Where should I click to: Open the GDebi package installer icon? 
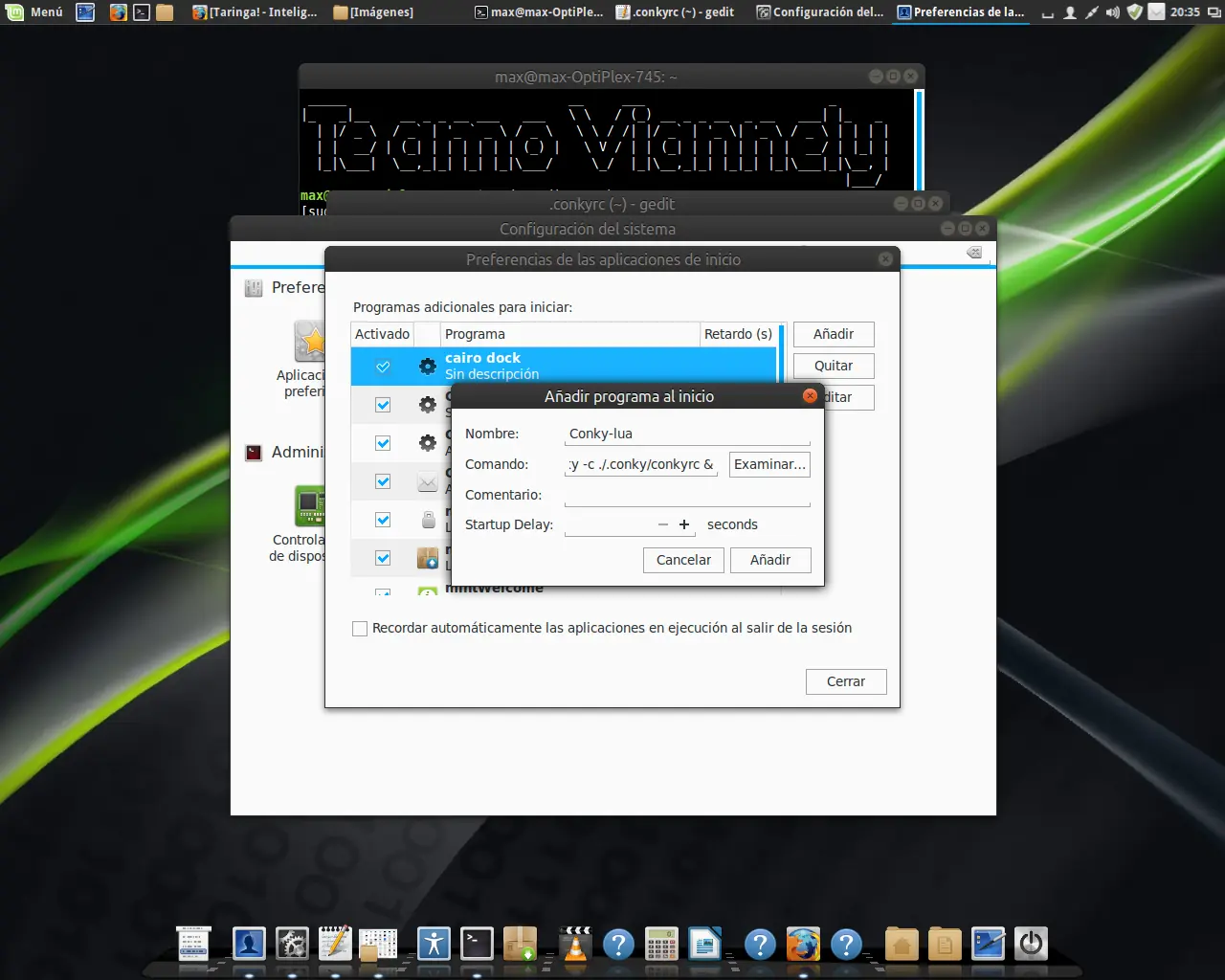pos(521,945)
